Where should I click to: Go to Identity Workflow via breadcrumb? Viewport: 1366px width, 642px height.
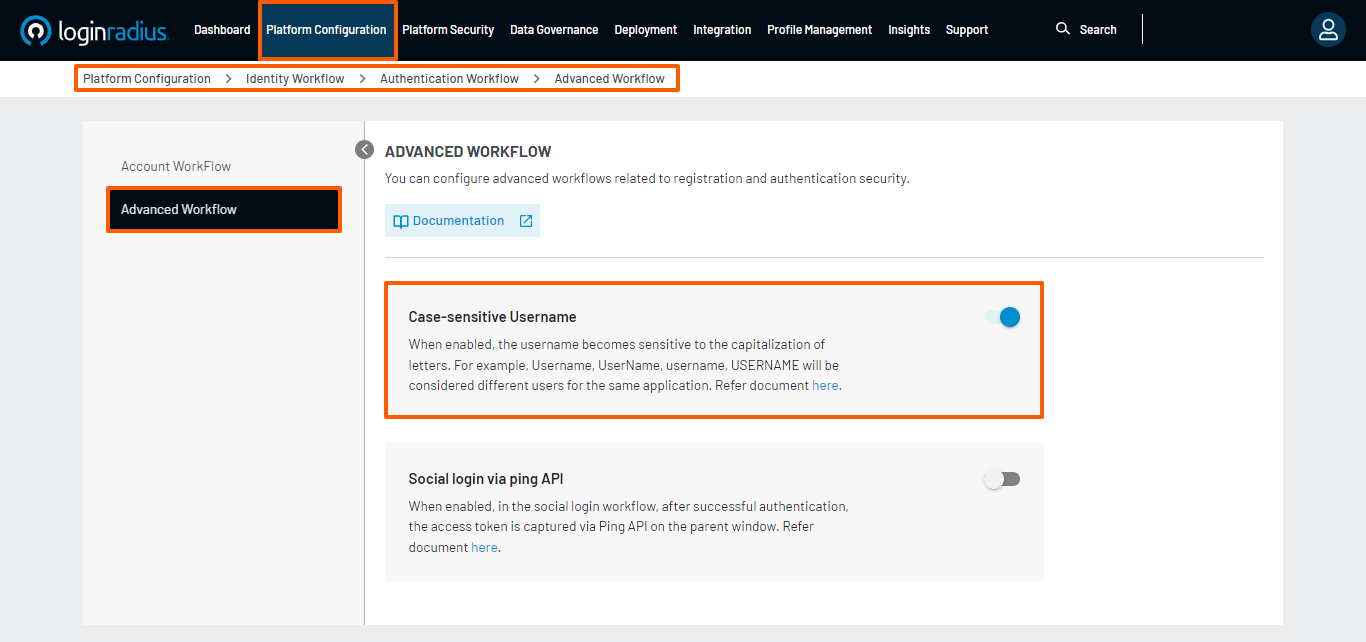(x=295, y=78)
